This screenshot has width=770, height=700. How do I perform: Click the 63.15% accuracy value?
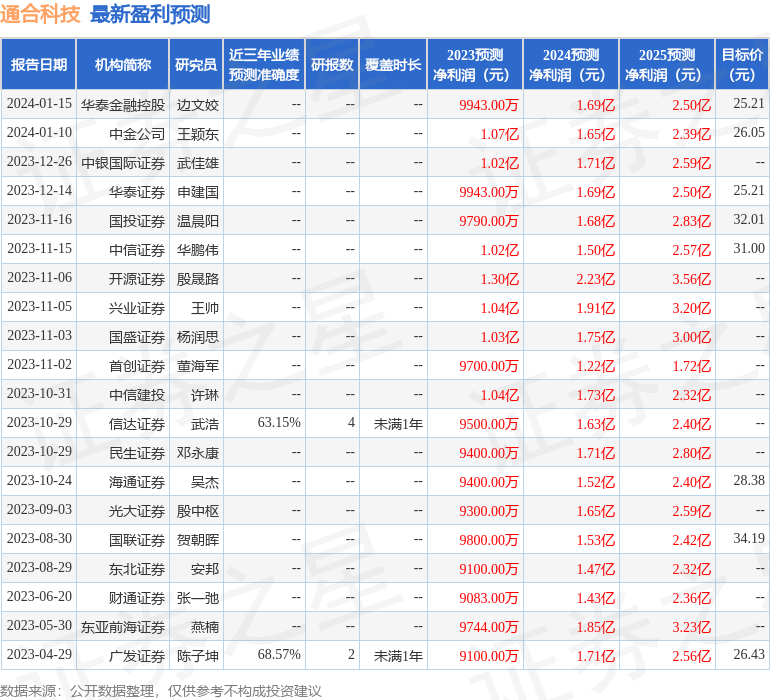(279, 422)
